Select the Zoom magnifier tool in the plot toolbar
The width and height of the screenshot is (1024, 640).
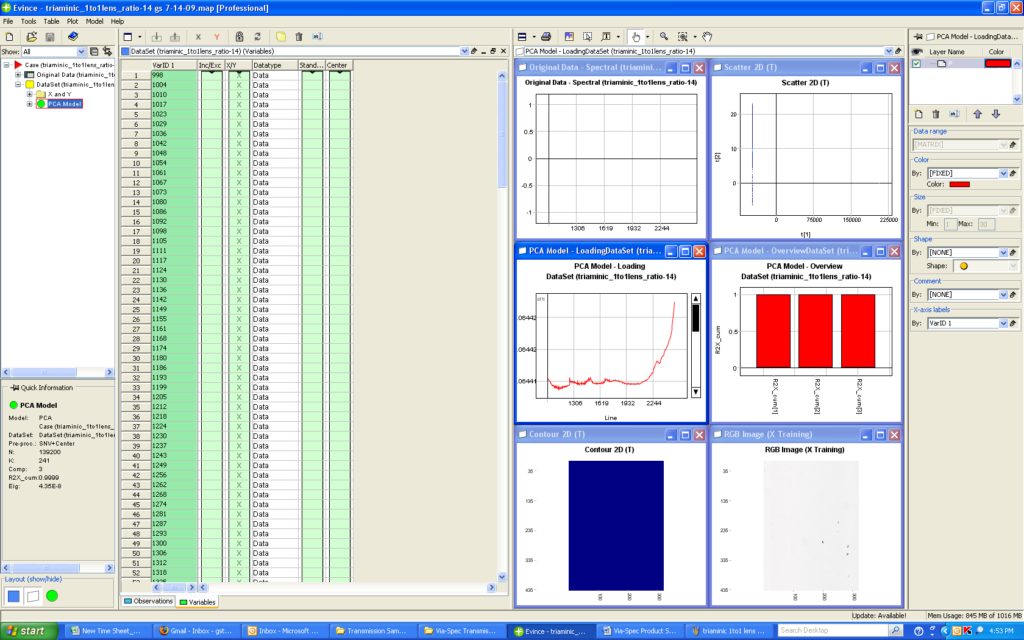point(663,37)
